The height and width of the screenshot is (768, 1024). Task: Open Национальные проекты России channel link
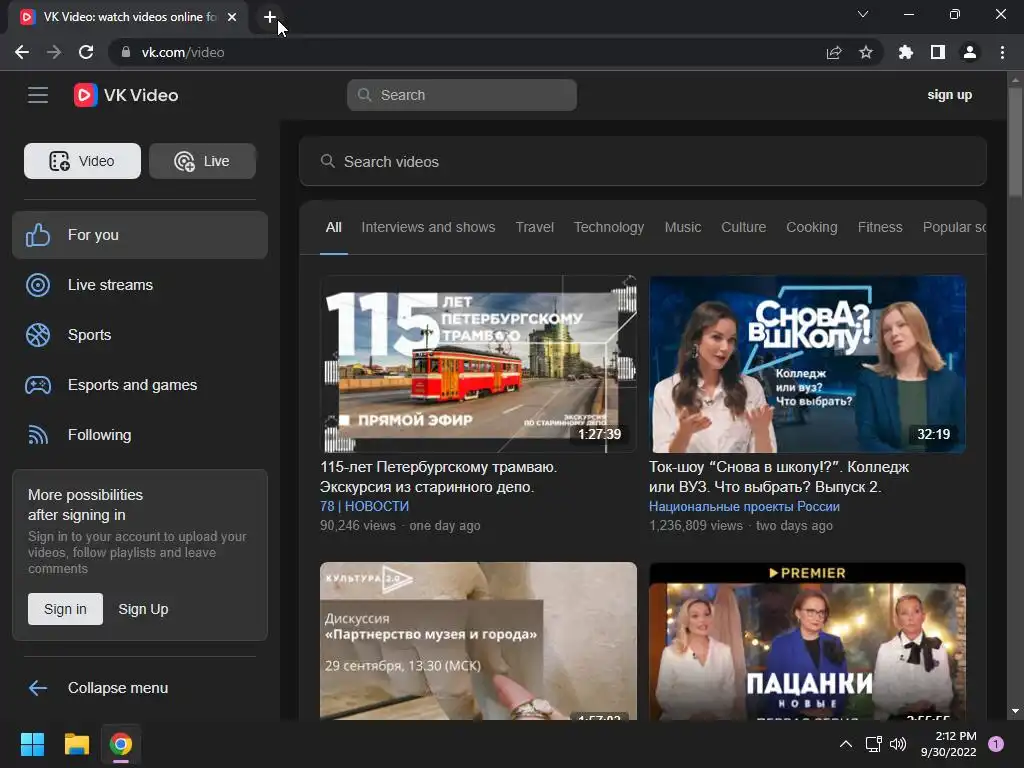pos(744,507)
